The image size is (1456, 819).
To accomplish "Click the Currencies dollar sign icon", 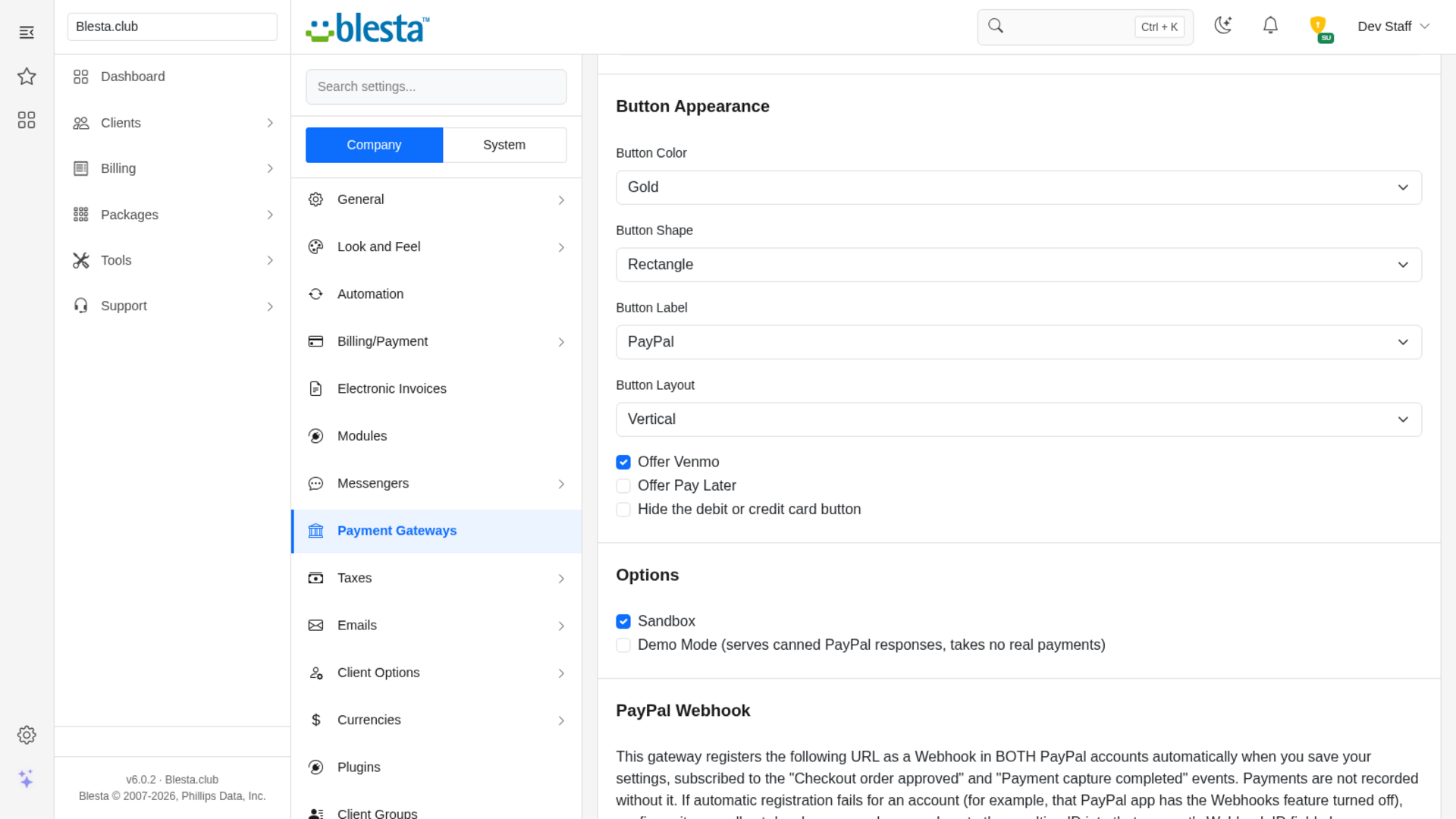I will 316,720.
